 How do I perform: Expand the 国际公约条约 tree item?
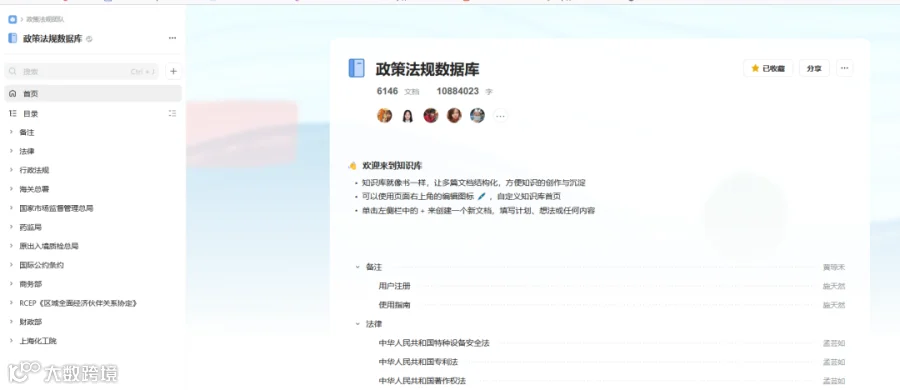(x=11, y=265)
